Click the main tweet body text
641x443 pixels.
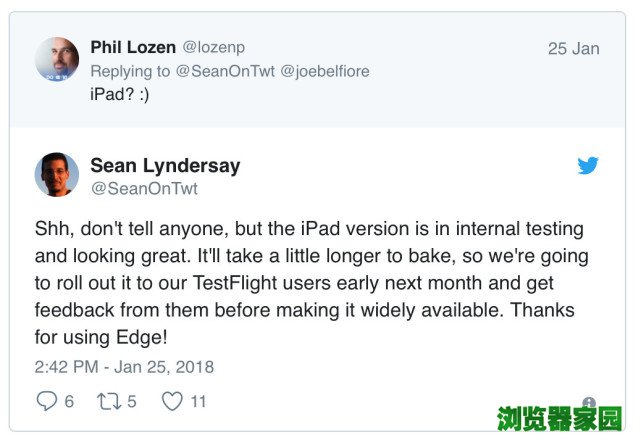click(310, 283)
